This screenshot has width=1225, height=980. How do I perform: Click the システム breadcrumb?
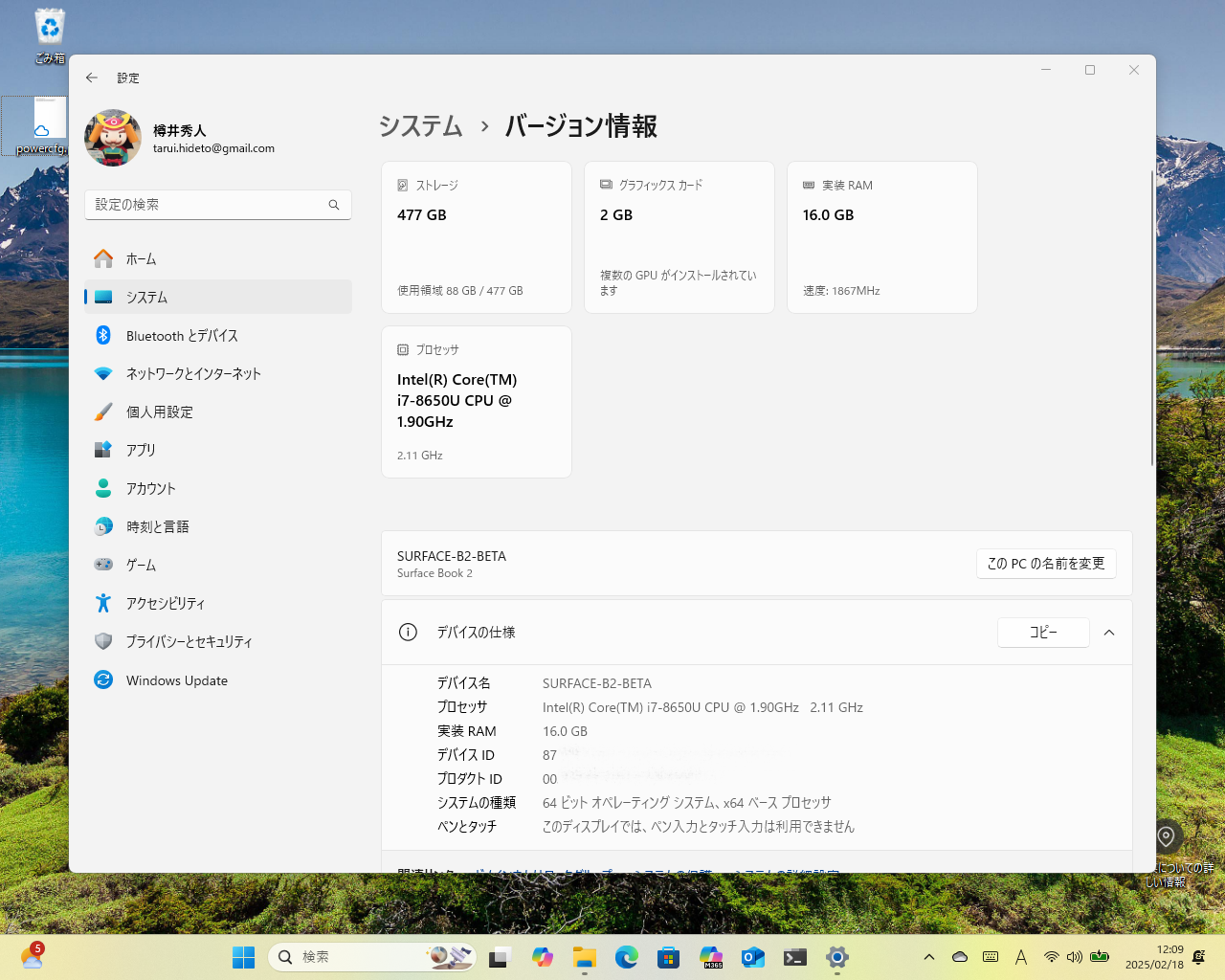point(421,125)
